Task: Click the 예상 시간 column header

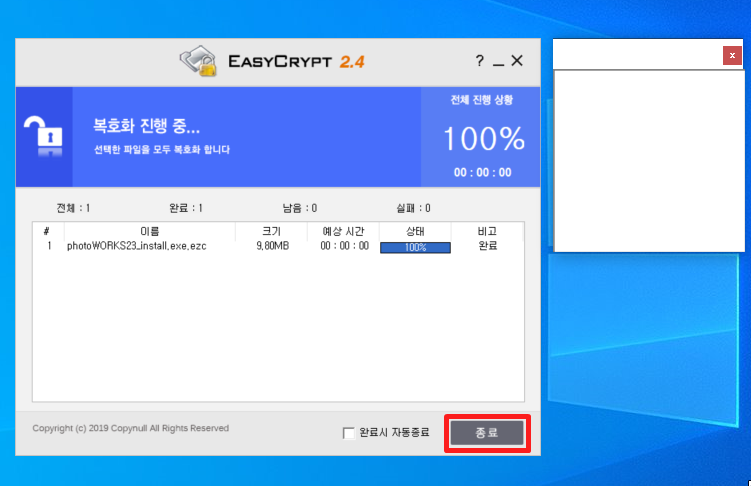Action: point(343,231)
